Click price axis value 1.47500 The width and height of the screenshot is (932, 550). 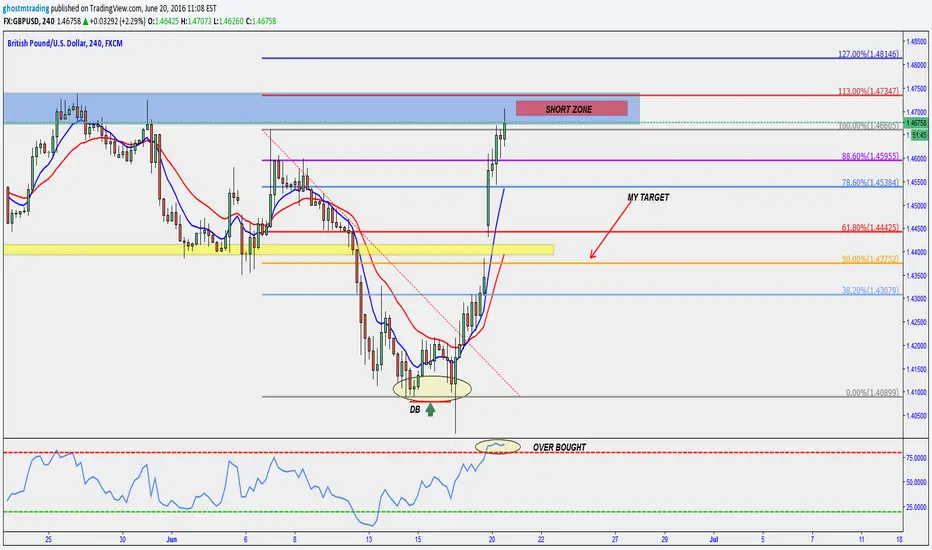[x=917, y=88]
